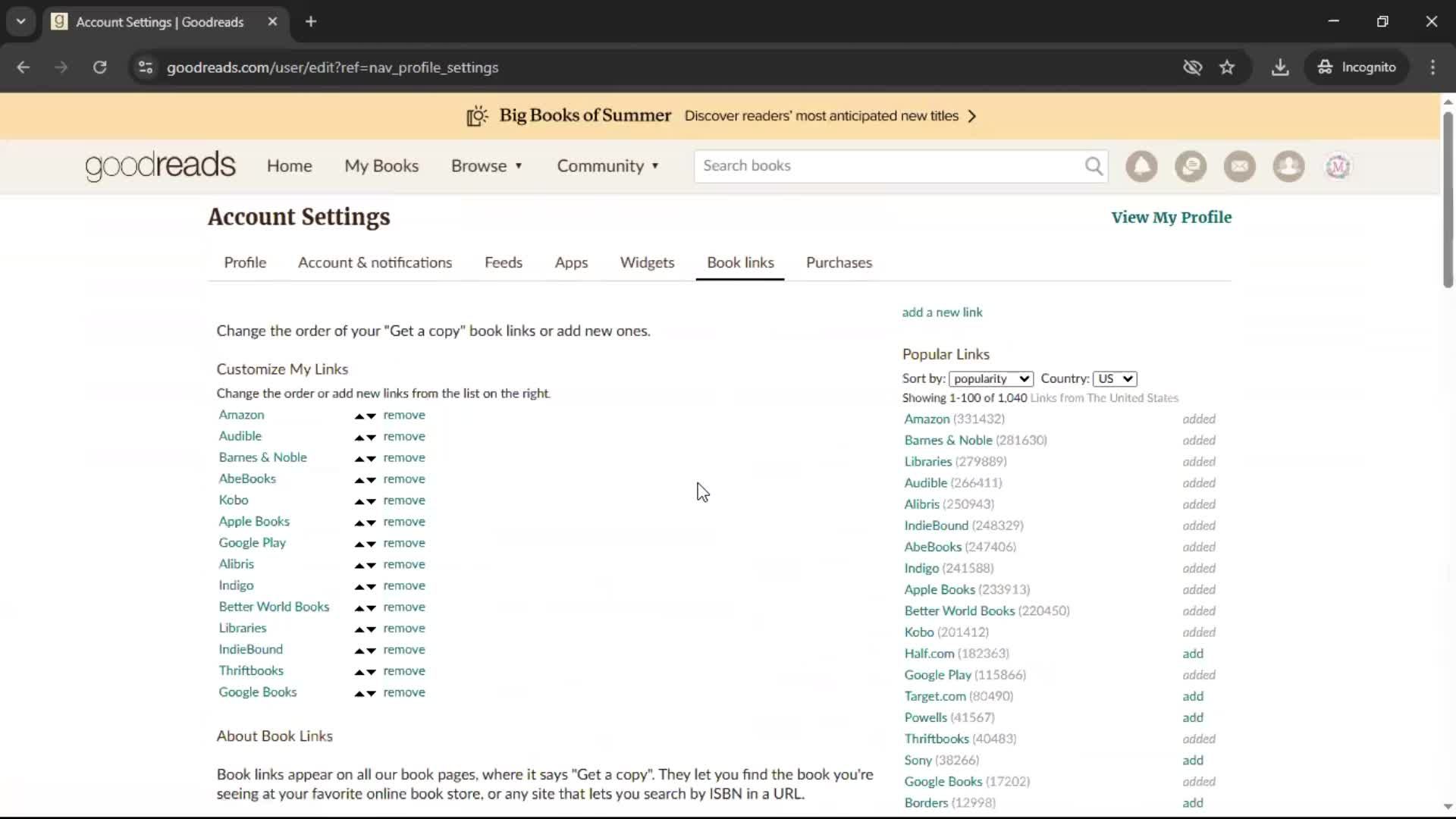Add Powells to my links
Image resolution: width=1456 pixels, height=819 pixels.
pyautogui.click(x=1193, y=717)
